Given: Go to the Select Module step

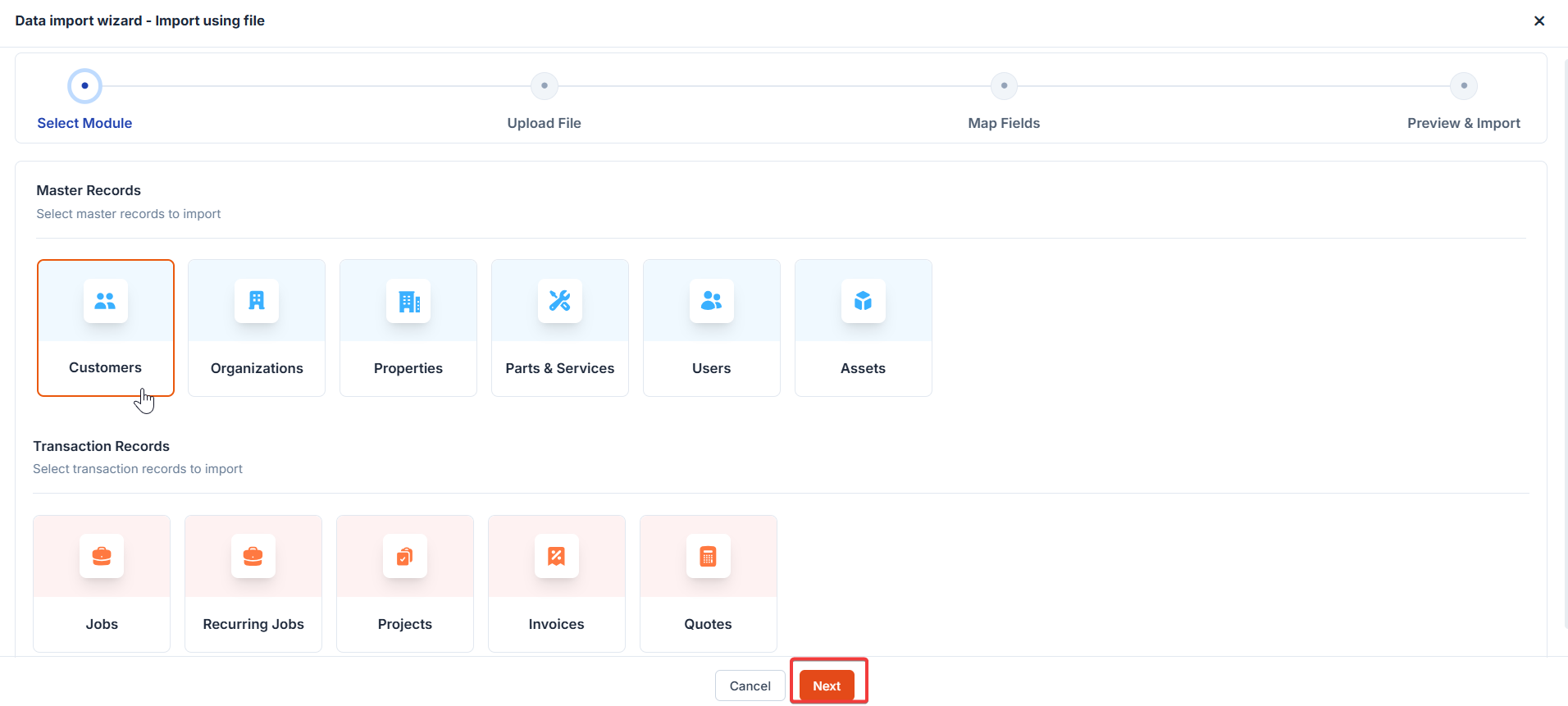Looking at the screenshot, I should [x=84, y=123].
